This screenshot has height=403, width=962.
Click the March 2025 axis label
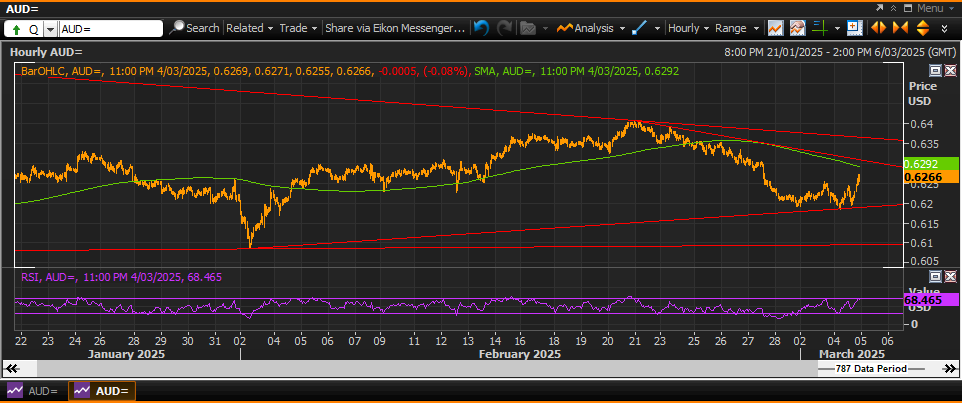852,355
